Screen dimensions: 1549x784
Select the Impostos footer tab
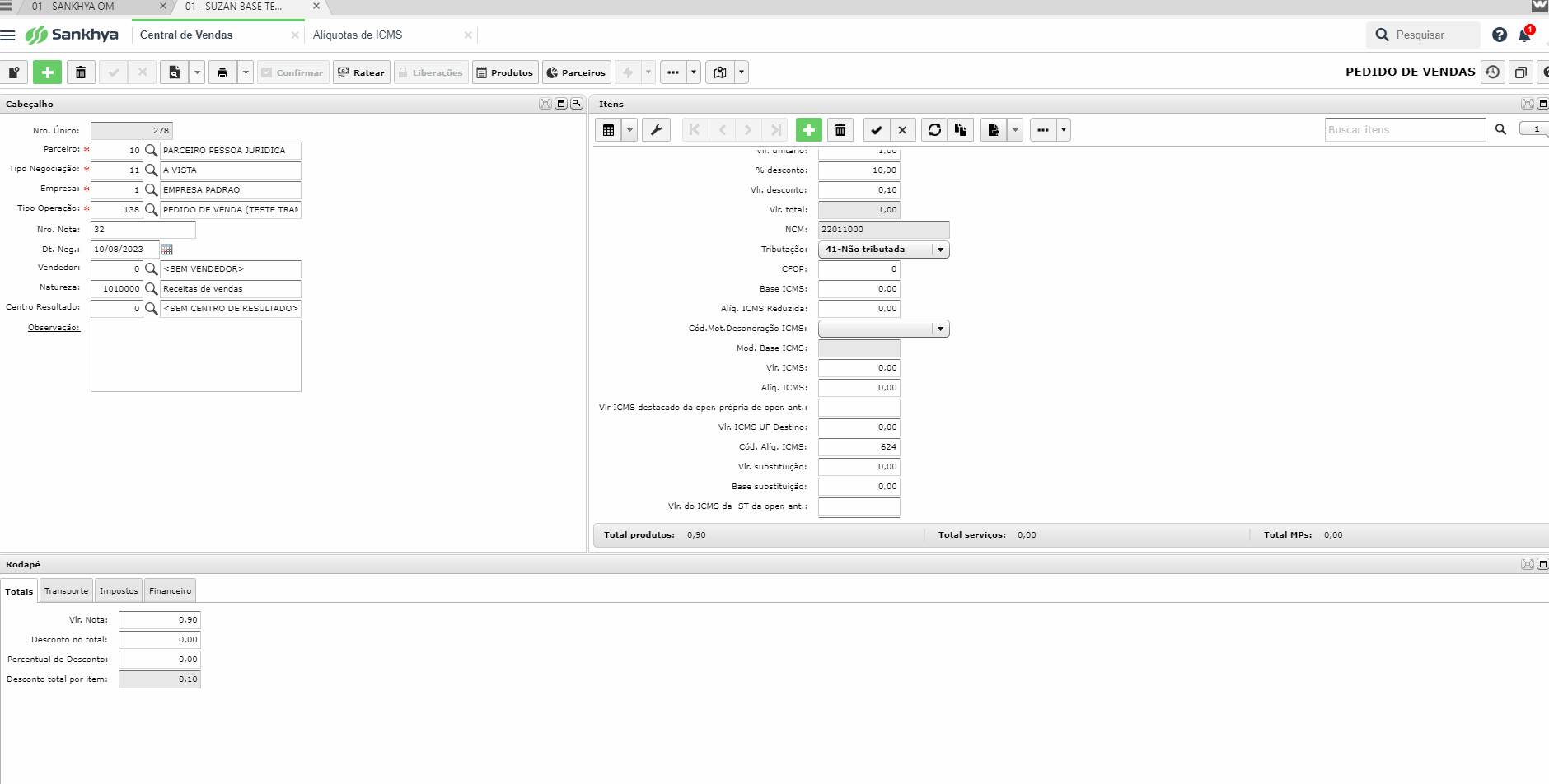(x=119, y=591)
